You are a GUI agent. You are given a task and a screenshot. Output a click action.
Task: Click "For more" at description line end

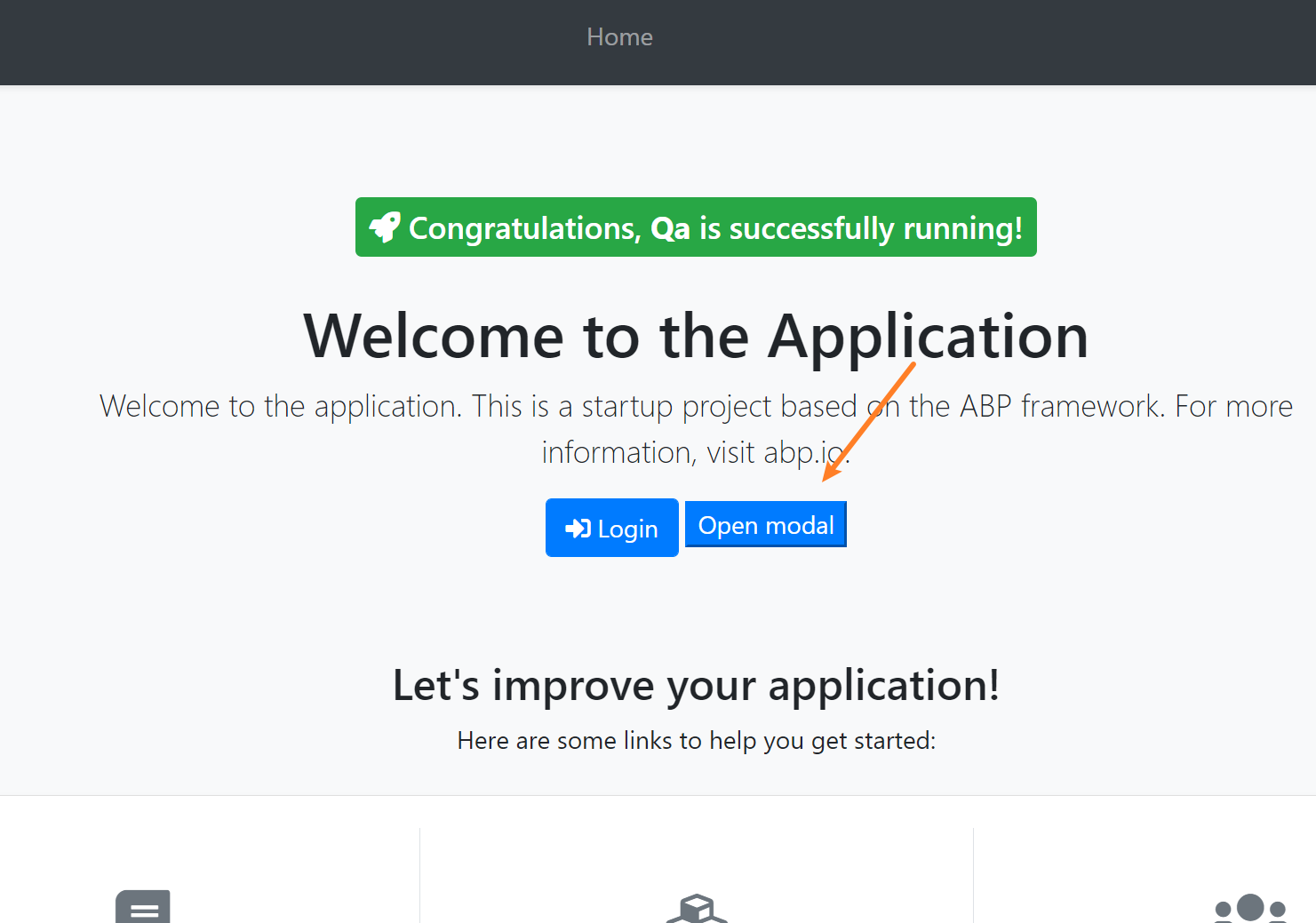(1233, 406)
